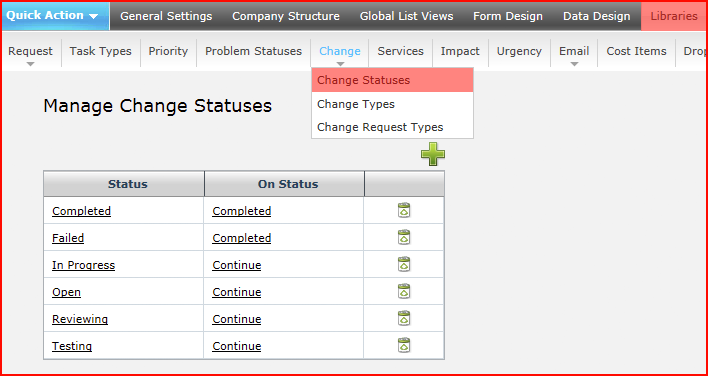Image resolution: width=708 pixels, height=376 pixels.
Task: Go to Cost Items section
Action: tap(636, 51)
